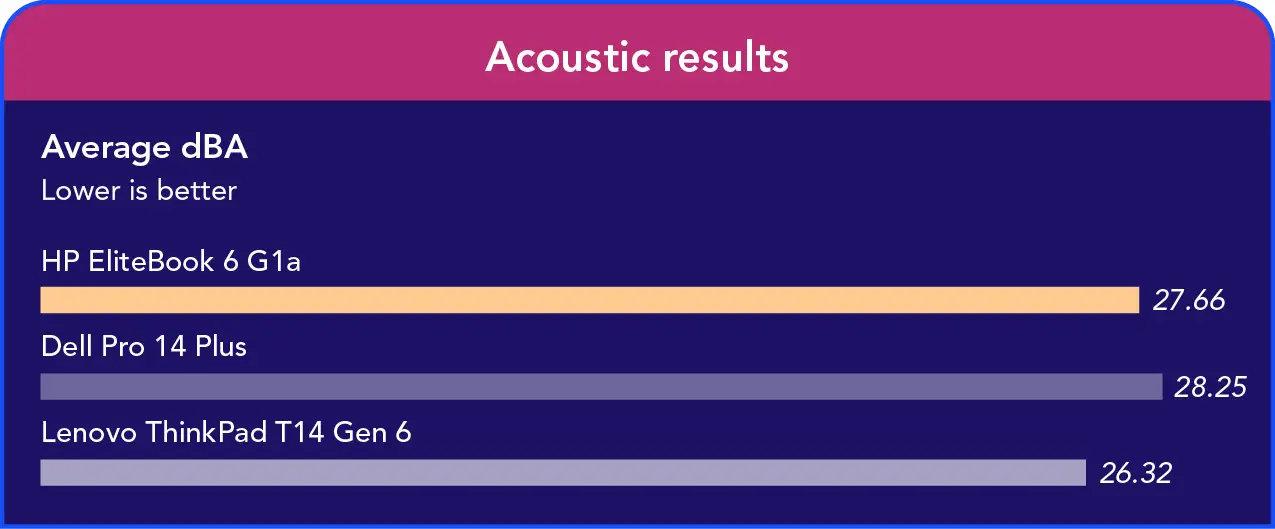Select the Lenovo ThinkPad T14 Gen 6 label
Image resolution: width=1275 pixels, height=529 pixels.
pyautogui.click(x=226, y=433)
